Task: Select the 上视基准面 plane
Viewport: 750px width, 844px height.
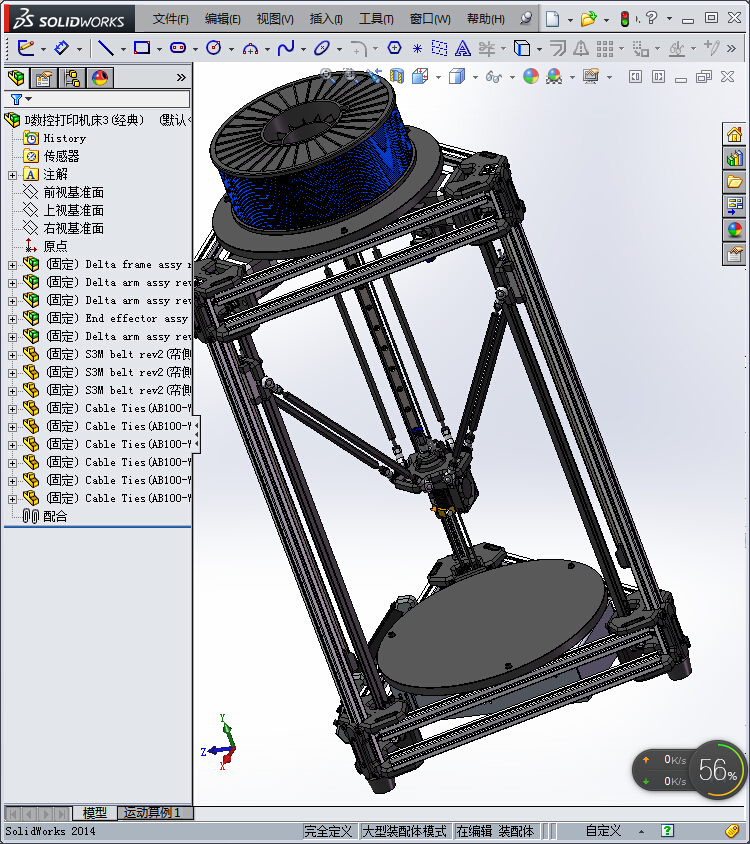Action: (x=73, y=210)
